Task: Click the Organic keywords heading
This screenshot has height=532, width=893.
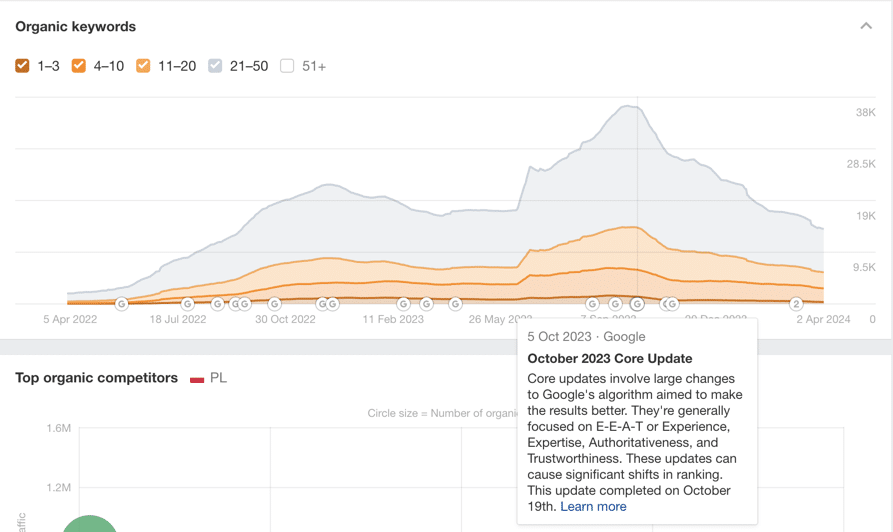Action: click(75, 26)
